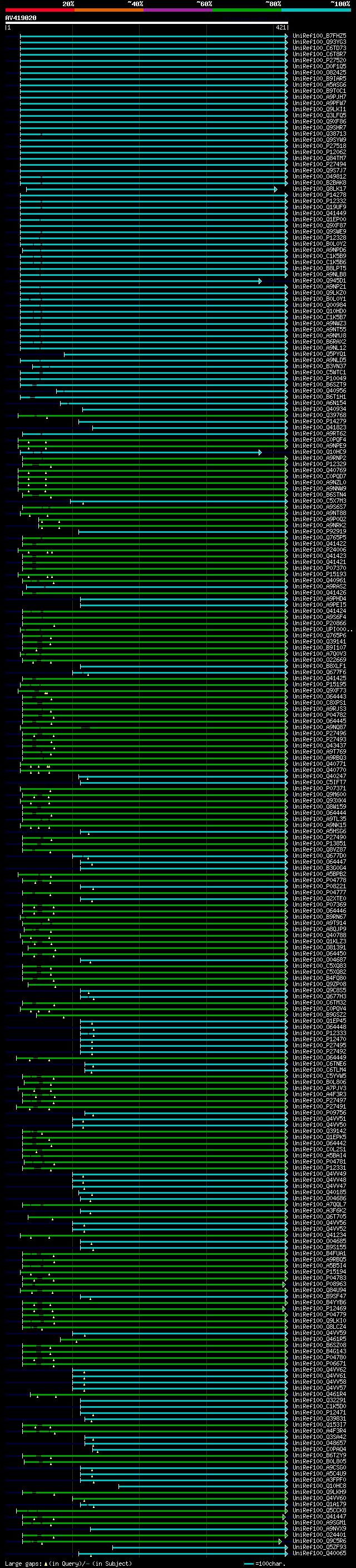Click arrowhead ending the UniRef100_Q945D1 alignment
356x1568 pixels.
(x=260, y=281)
